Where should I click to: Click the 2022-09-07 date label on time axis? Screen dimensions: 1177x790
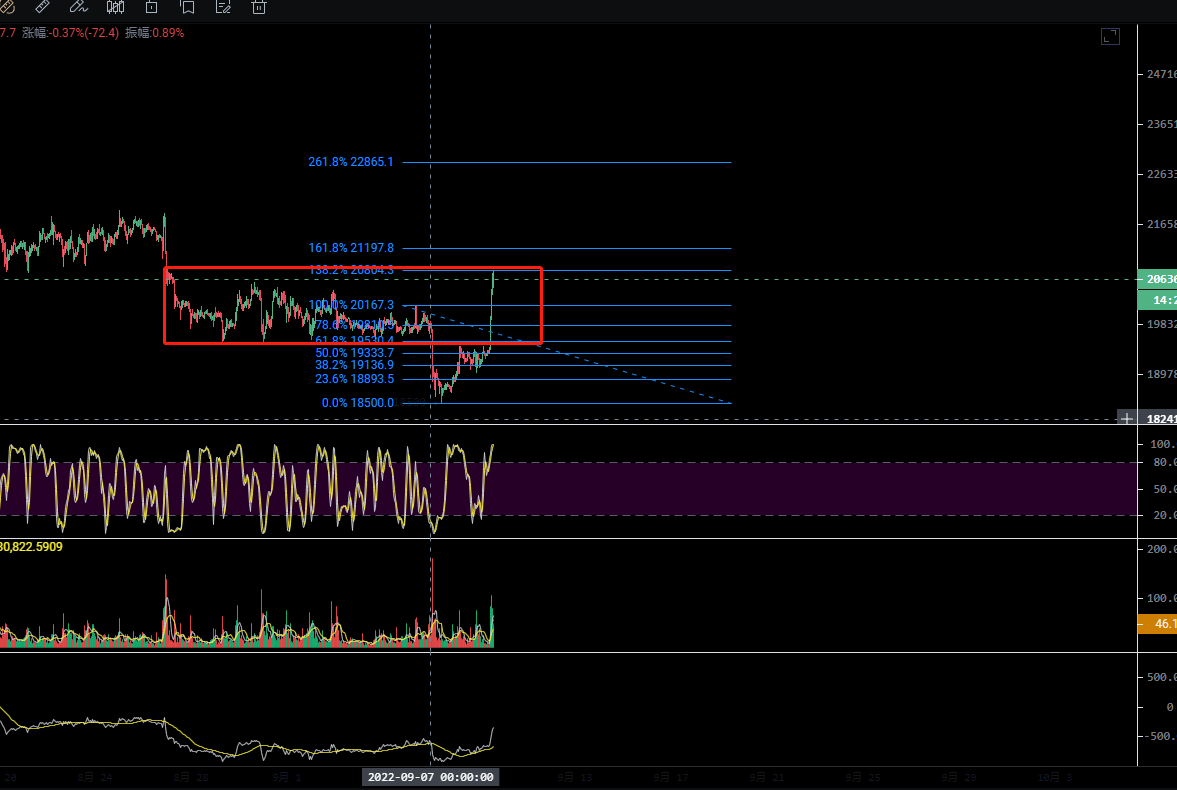(x=430, y=777)
